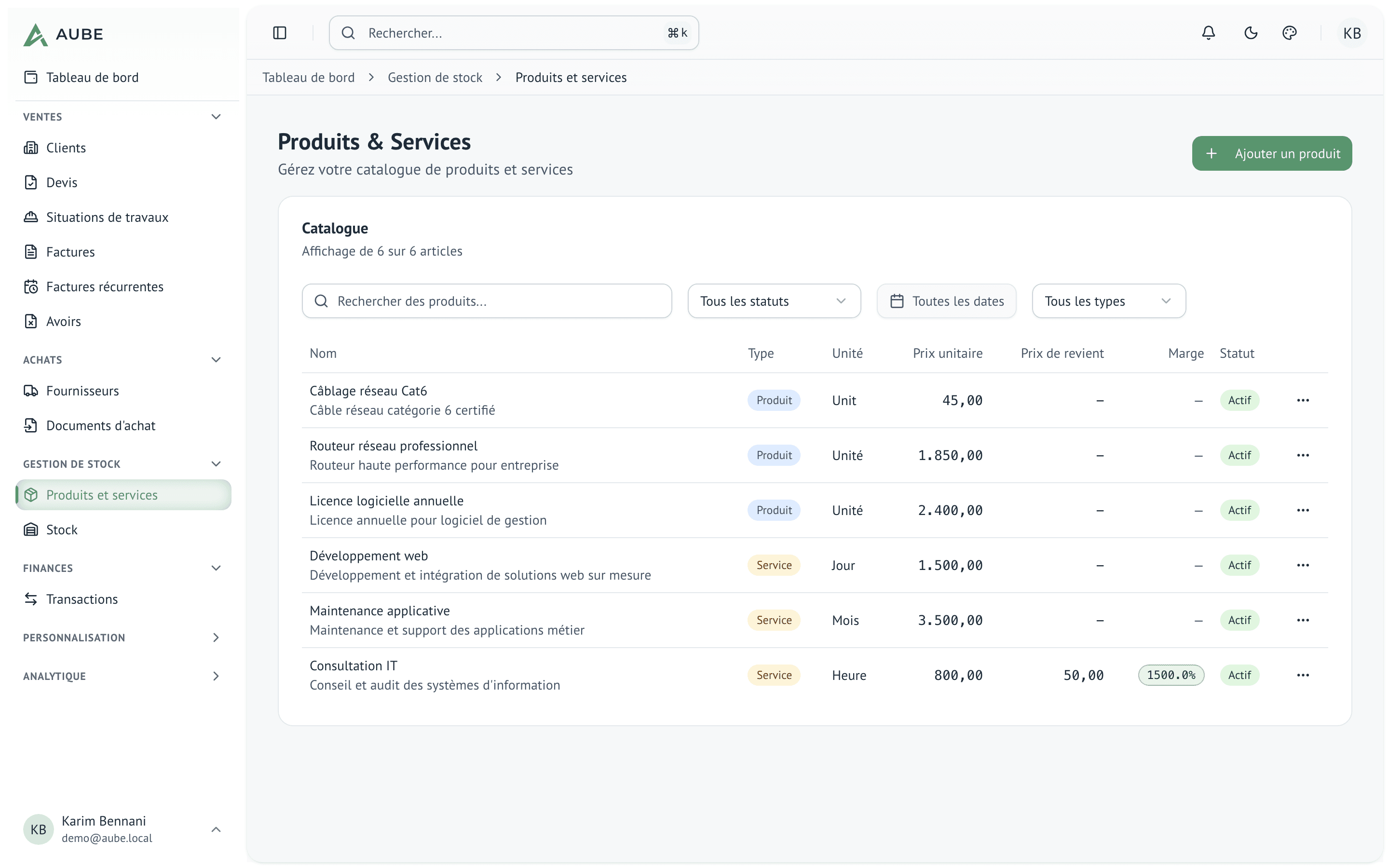Open Factures récurrentes

pos(123,286)
